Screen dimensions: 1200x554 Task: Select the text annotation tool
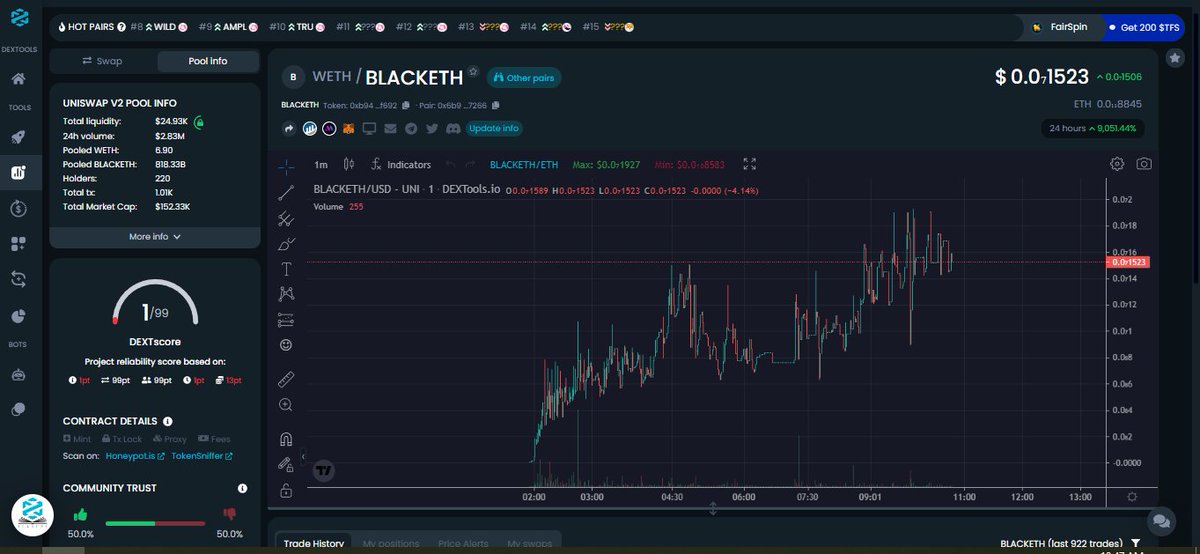coord(286,268)
